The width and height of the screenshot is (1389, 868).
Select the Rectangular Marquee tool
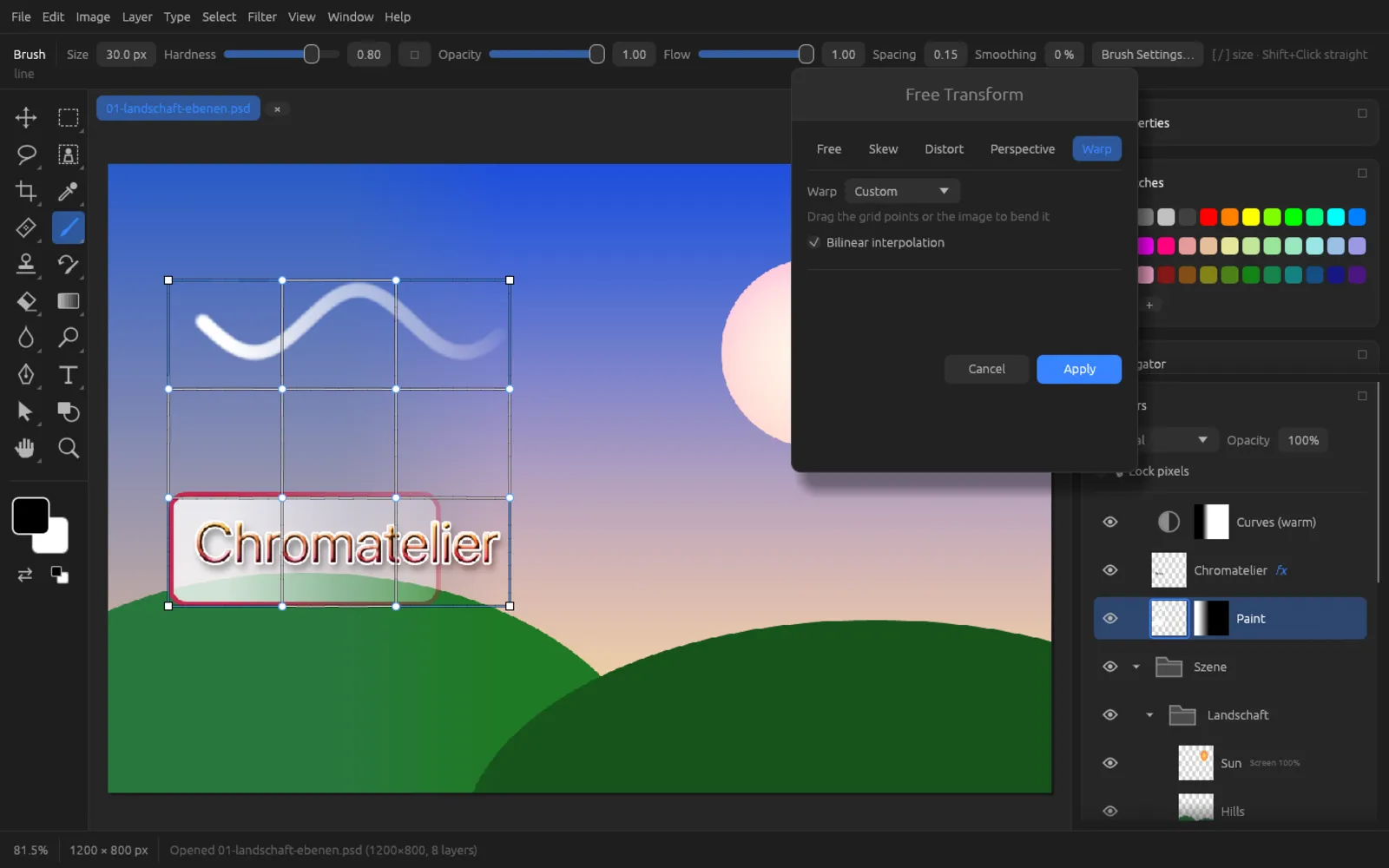point(68,117)
